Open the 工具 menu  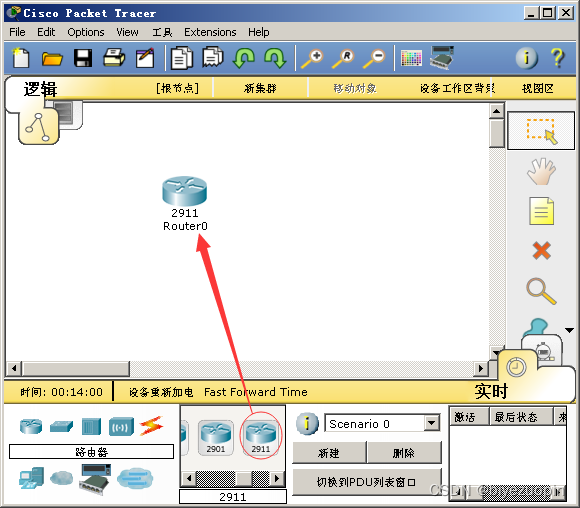point(162,32)
